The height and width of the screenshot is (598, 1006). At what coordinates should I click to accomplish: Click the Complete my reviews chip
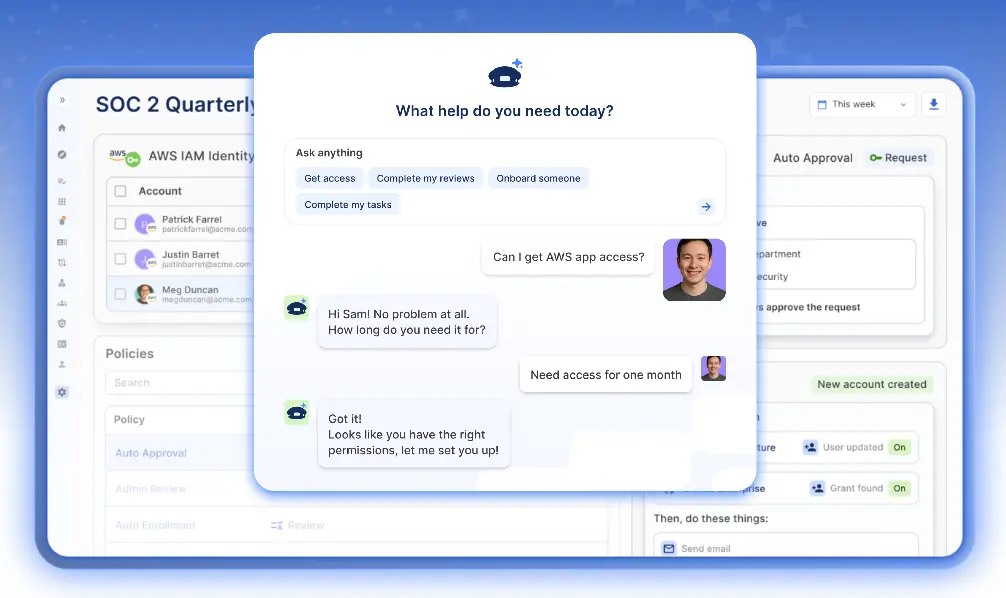pos(425,178)
